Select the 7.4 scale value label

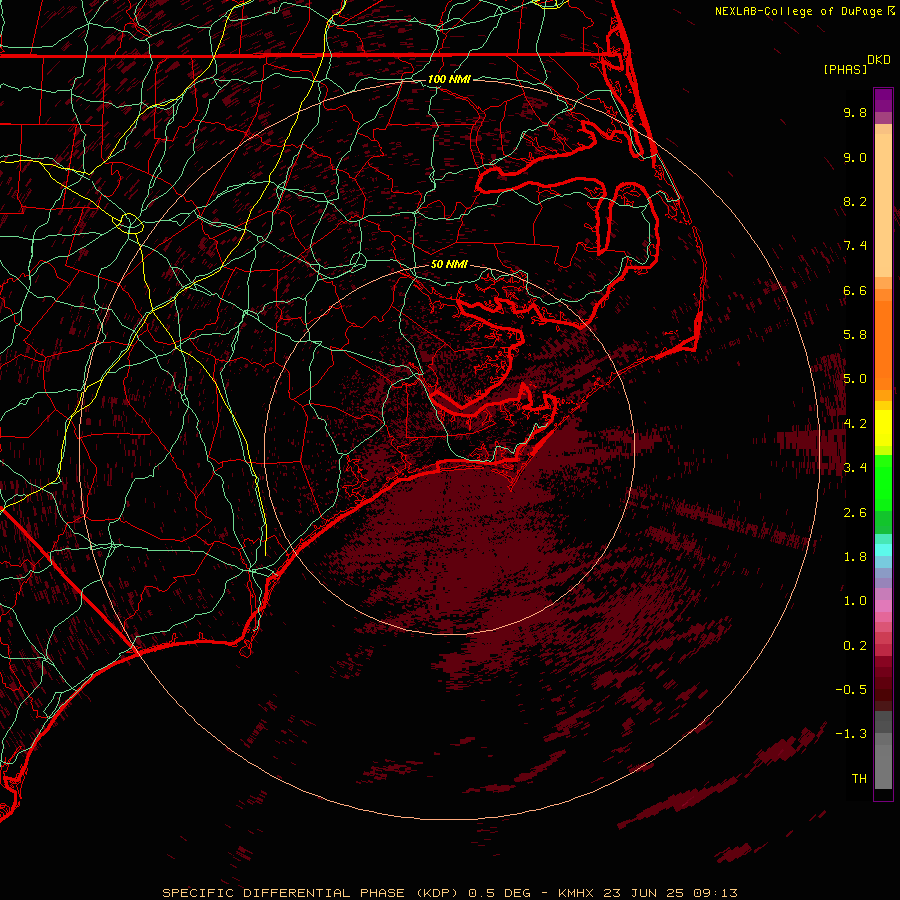(x=855, y=246)
